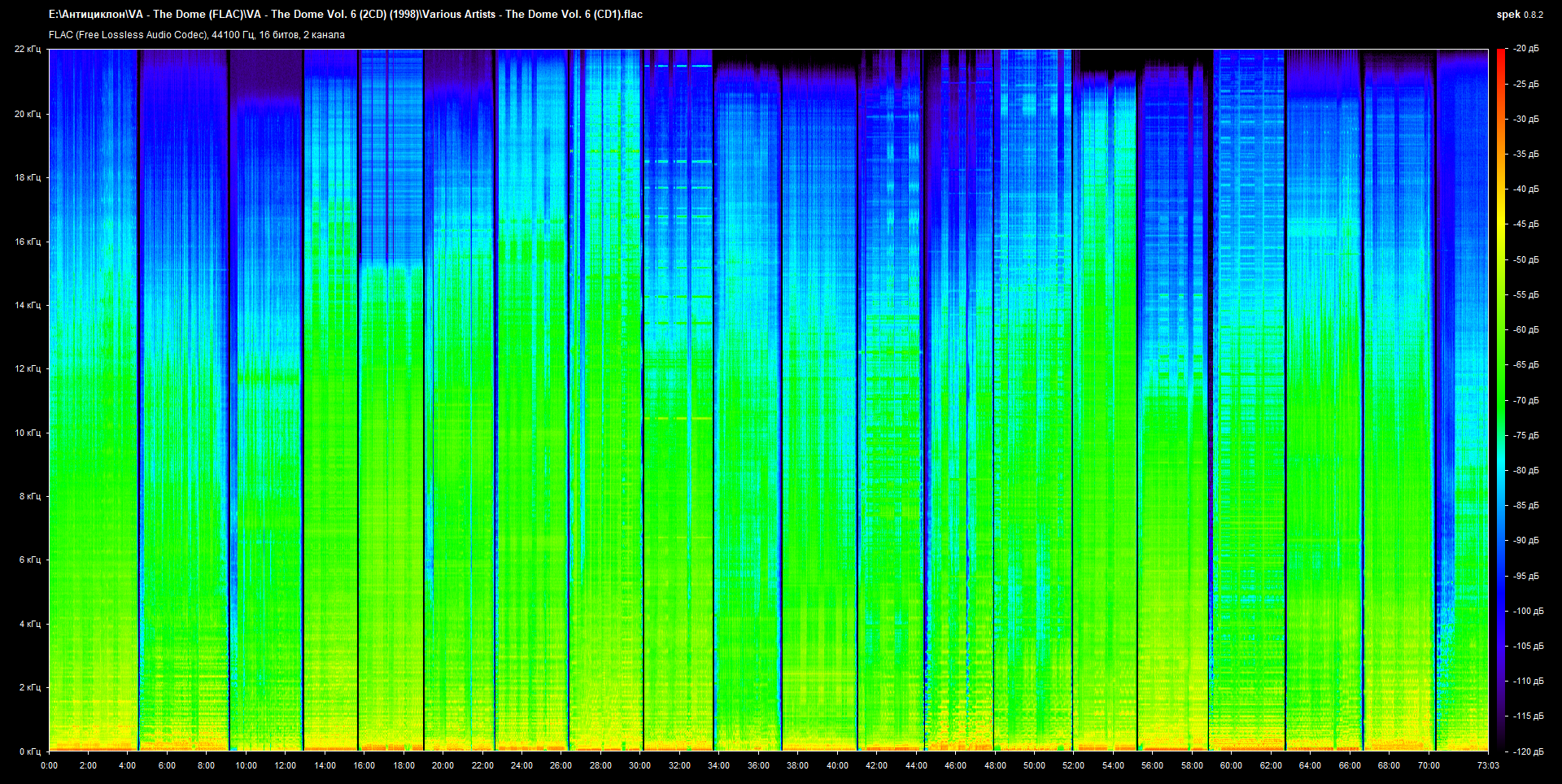Click the FLAC codec information line
Viewport: 1562px width, 784px height.
point(197,35)
